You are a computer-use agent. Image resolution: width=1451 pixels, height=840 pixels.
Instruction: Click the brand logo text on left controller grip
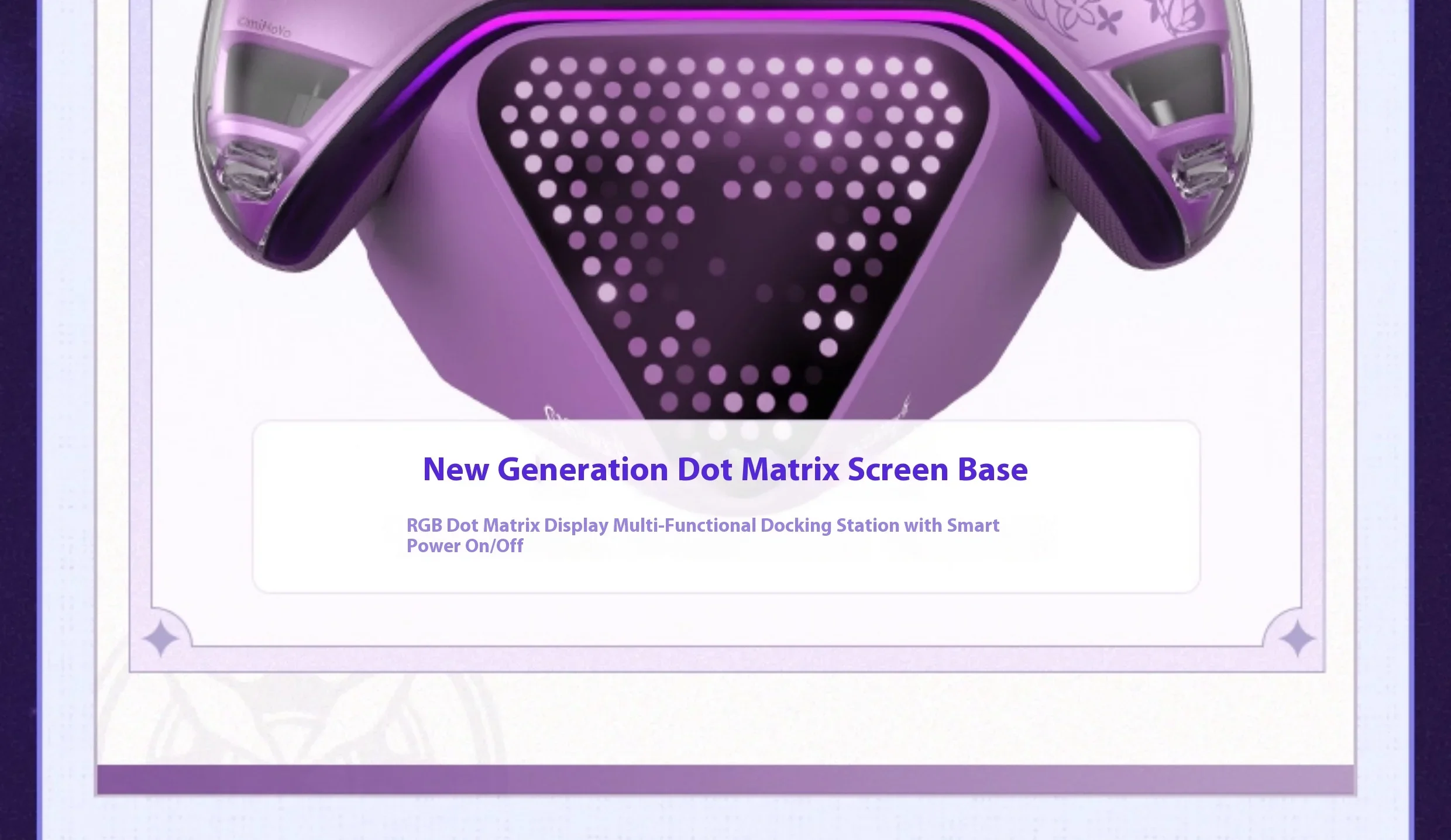point(264,27)
